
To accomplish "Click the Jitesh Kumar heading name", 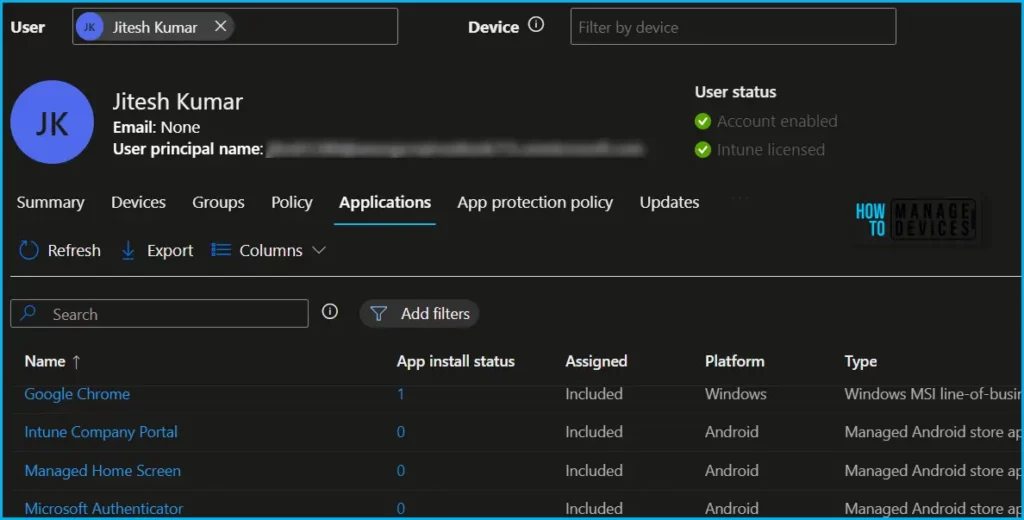I will pyautogui.click(x=178, y=101).
